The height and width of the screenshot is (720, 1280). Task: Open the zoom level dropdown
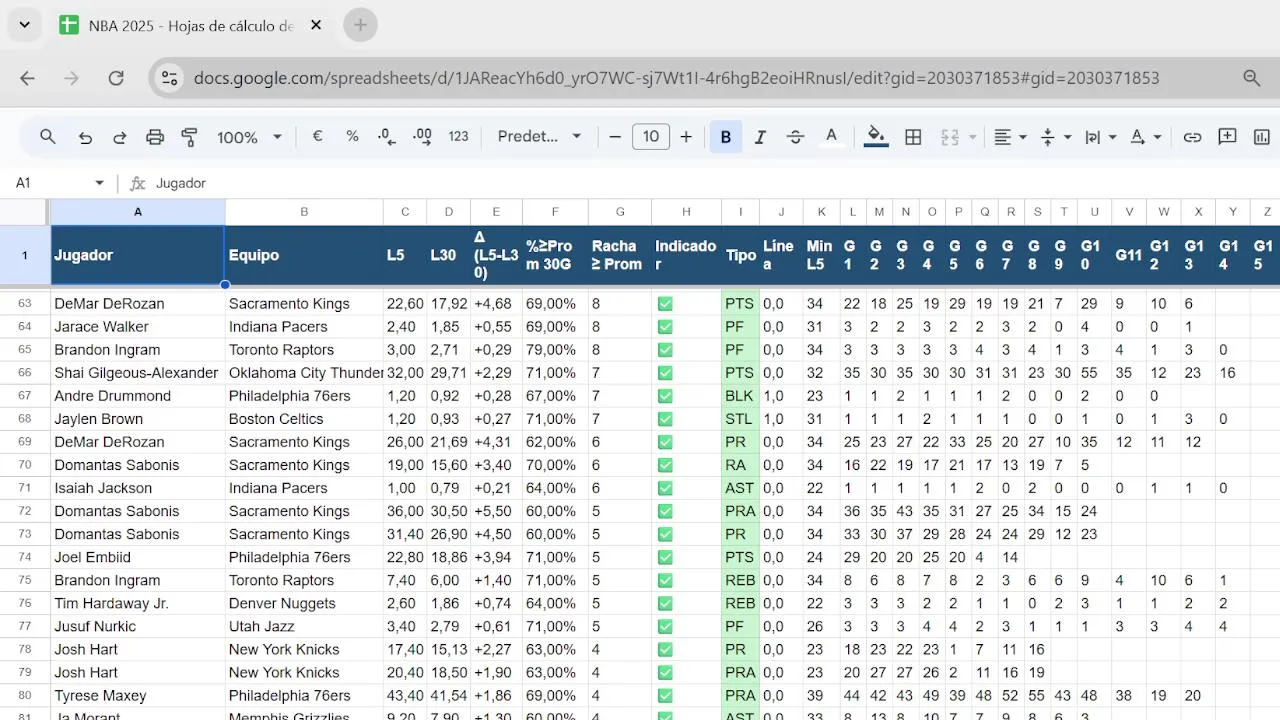click(250, 137)
